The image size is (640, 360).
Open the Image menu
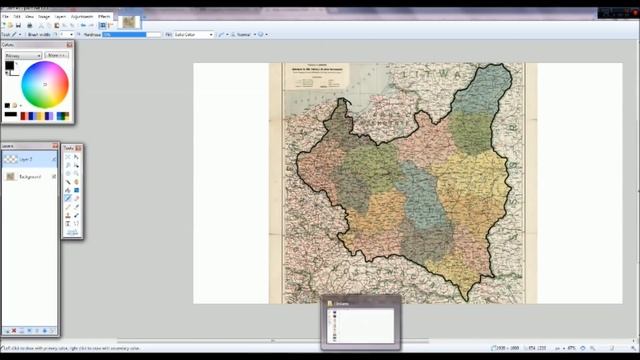44,17
